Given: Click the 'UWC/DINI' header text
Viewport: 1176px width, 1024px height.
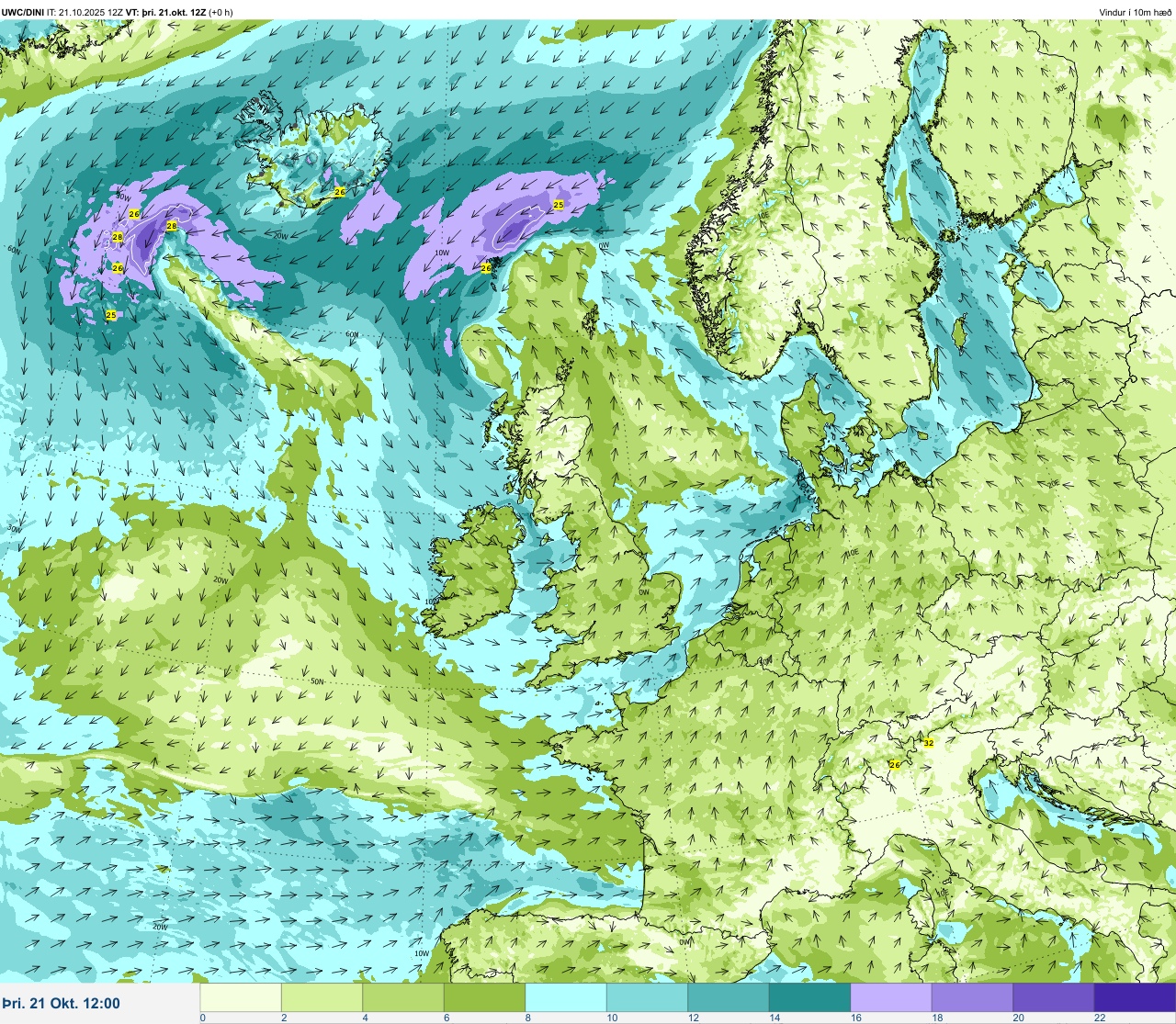Looking at the screenshot, I should pyautogui.click(x=23, y=12).
